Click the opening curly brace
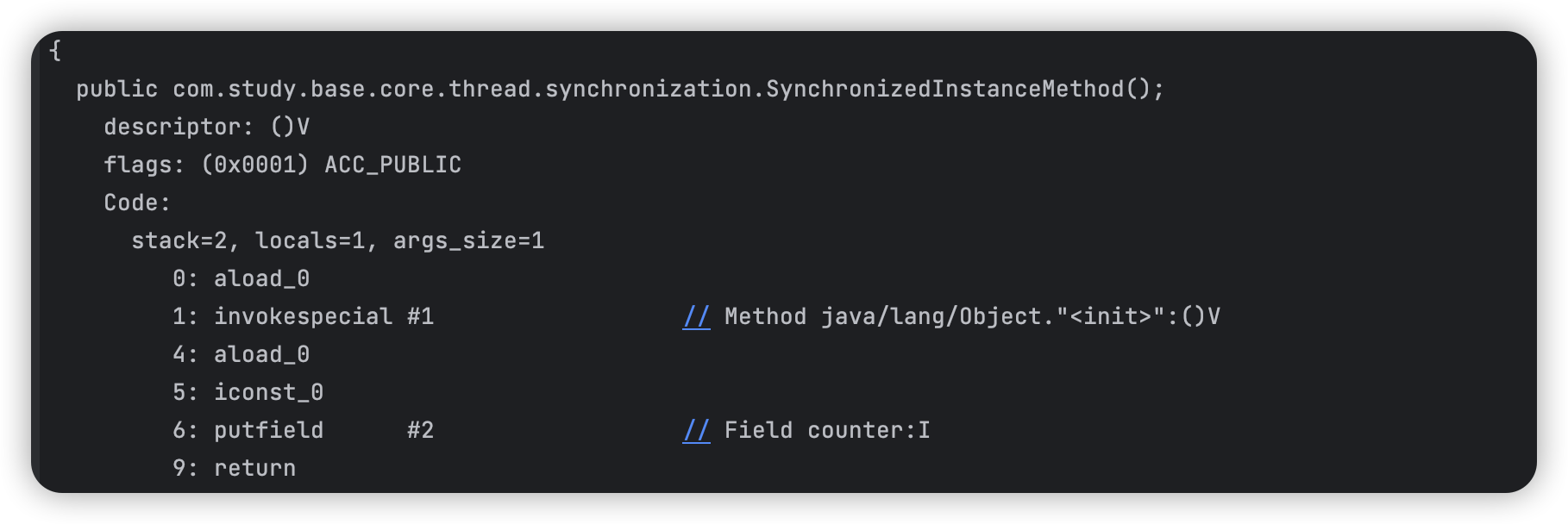The image size is (1568, 524). click(55, 51)
